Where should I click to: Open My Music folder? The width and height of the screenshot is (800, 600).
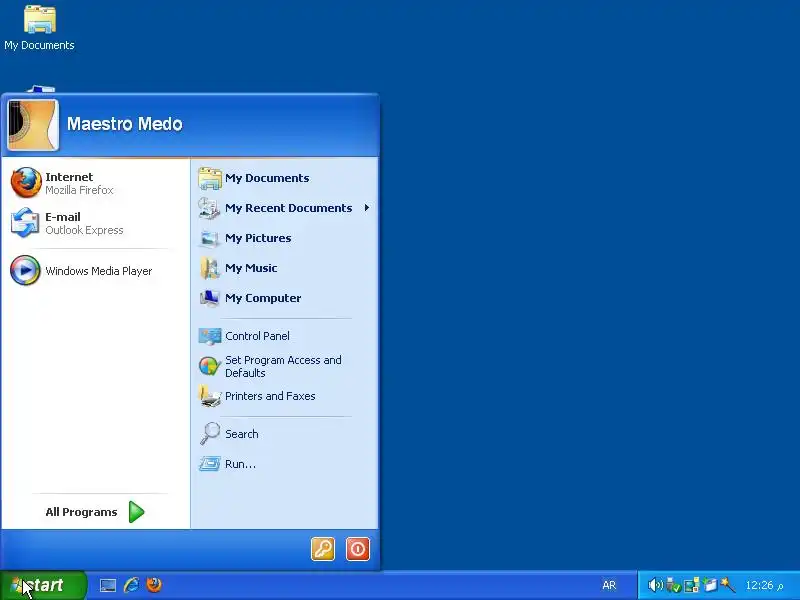pos(285,268)
